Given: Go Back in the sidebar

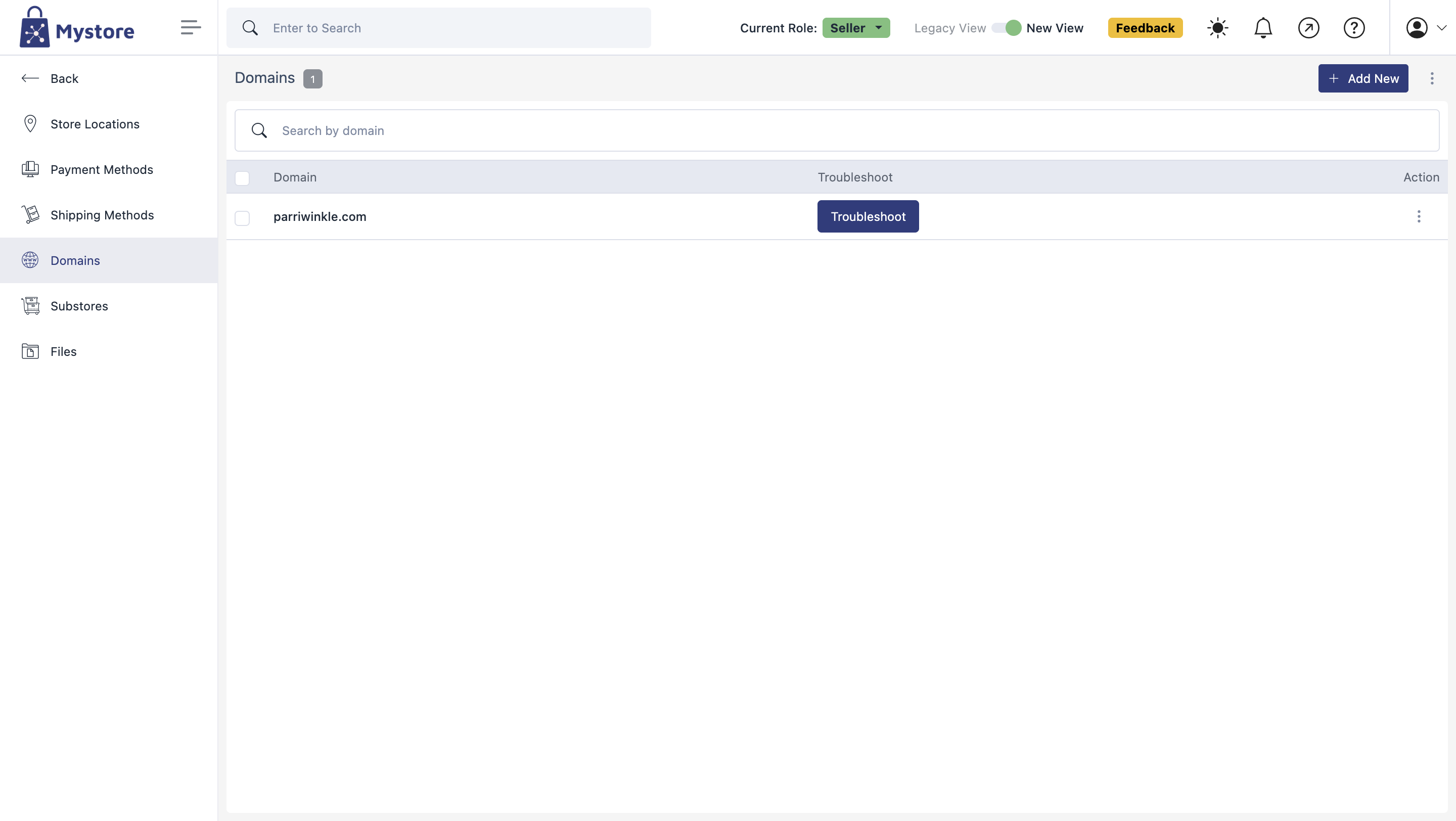Looking at the screenshot, I should coord(109,78).
